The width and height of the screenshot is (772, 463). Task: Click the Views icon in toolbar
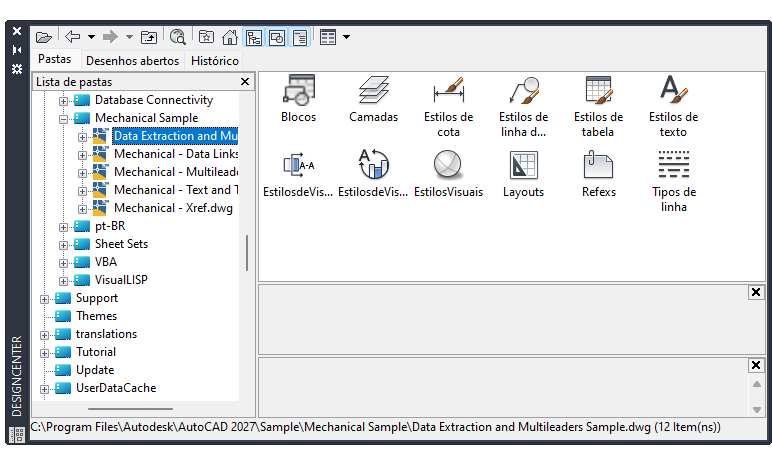coord(327,37)
